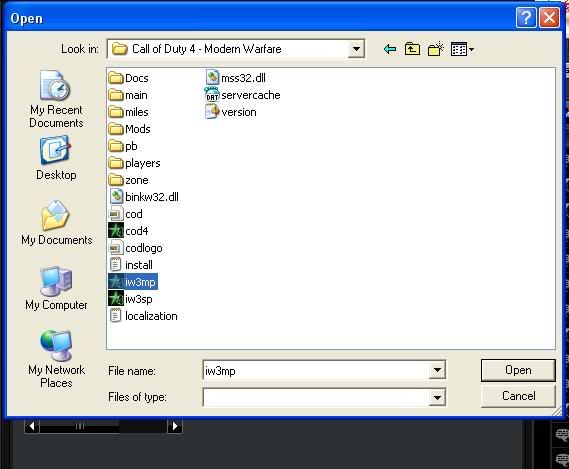Screen dimensions: 569x469
Task: Select the highlighted iw3mp executable
Action: coord(133,282)
